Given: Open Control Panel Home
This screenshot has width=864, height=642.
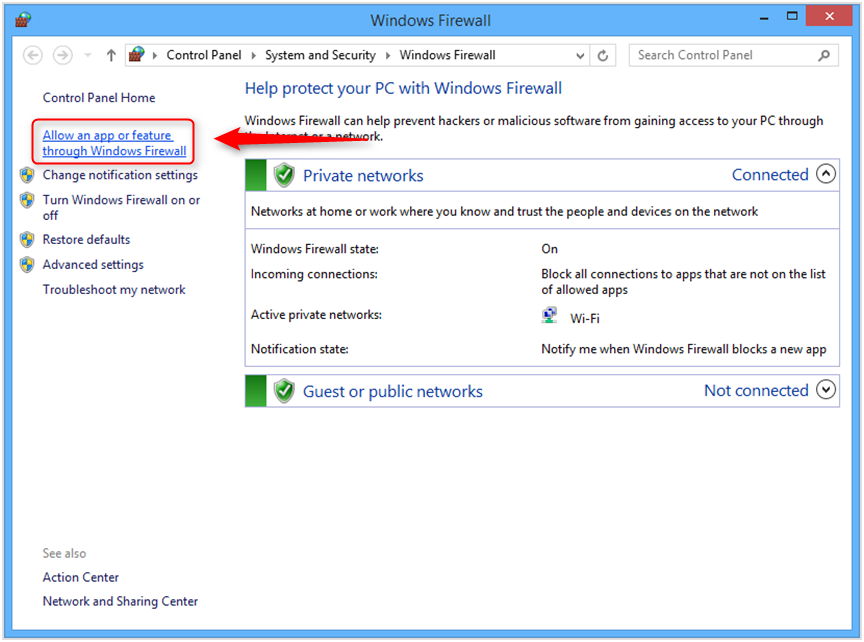Looking at the screenshot, I should pos(99,98).
